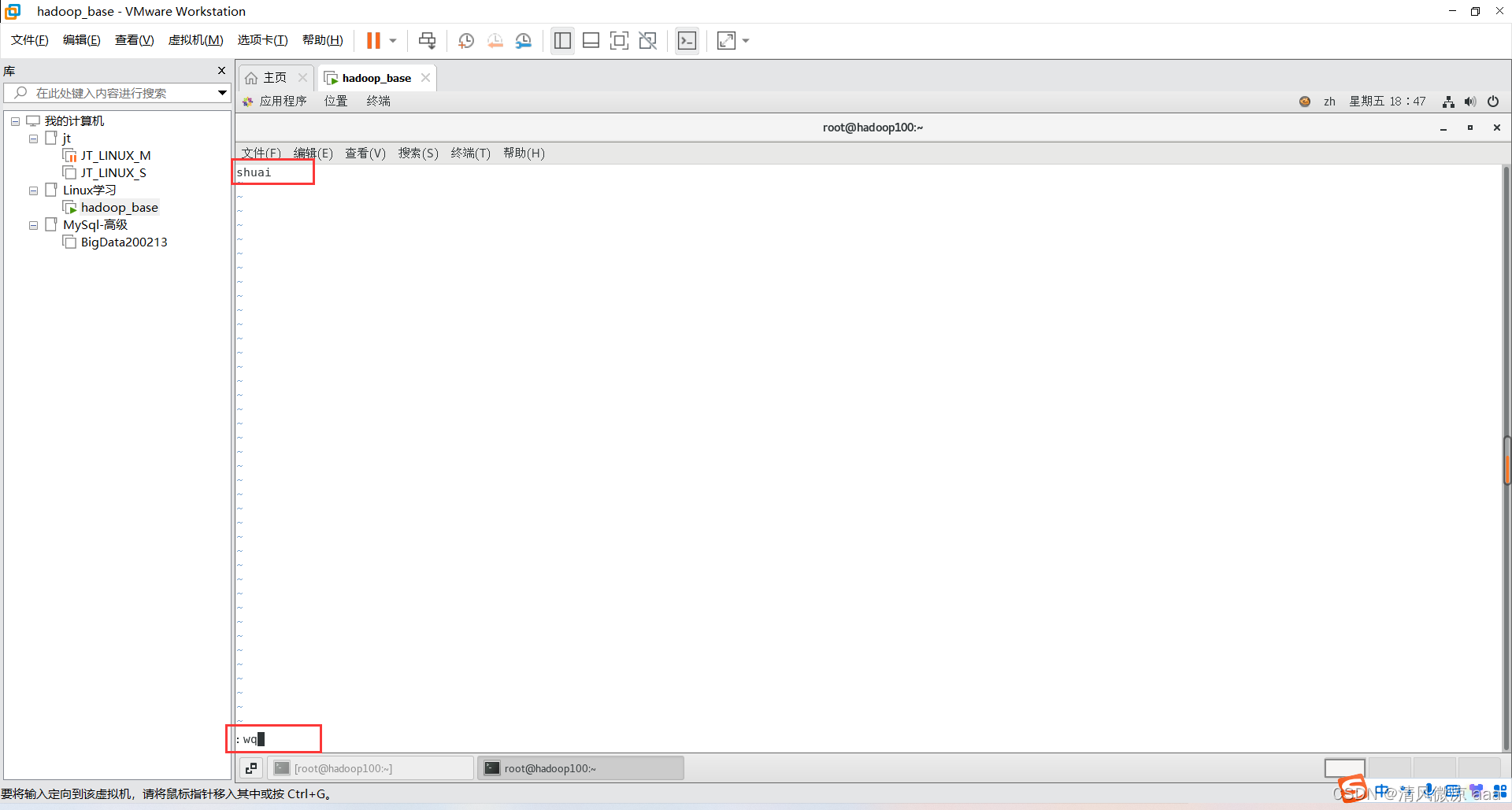
Task: Click the library search input field
Action: 117,93
